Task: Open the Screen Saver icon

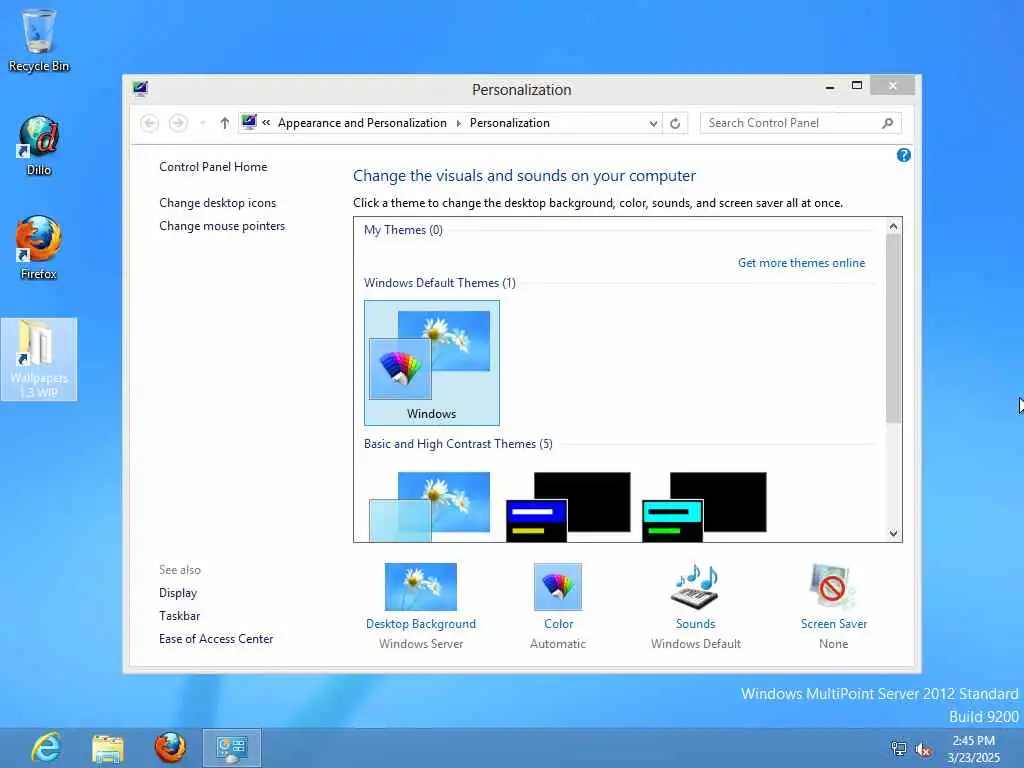Action: 833,586
